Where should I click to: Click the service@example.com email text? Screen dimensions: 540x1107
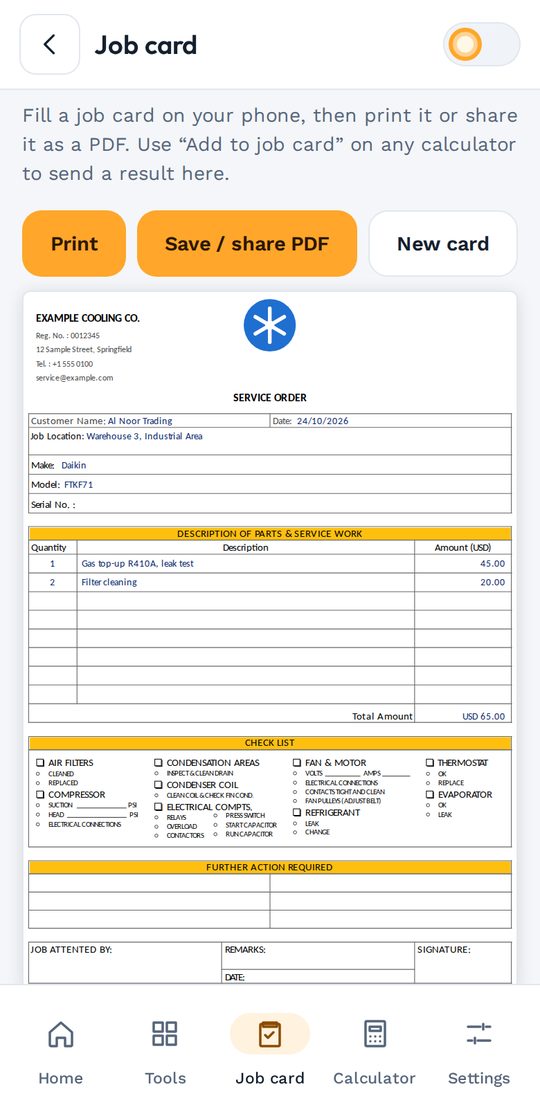74,378
